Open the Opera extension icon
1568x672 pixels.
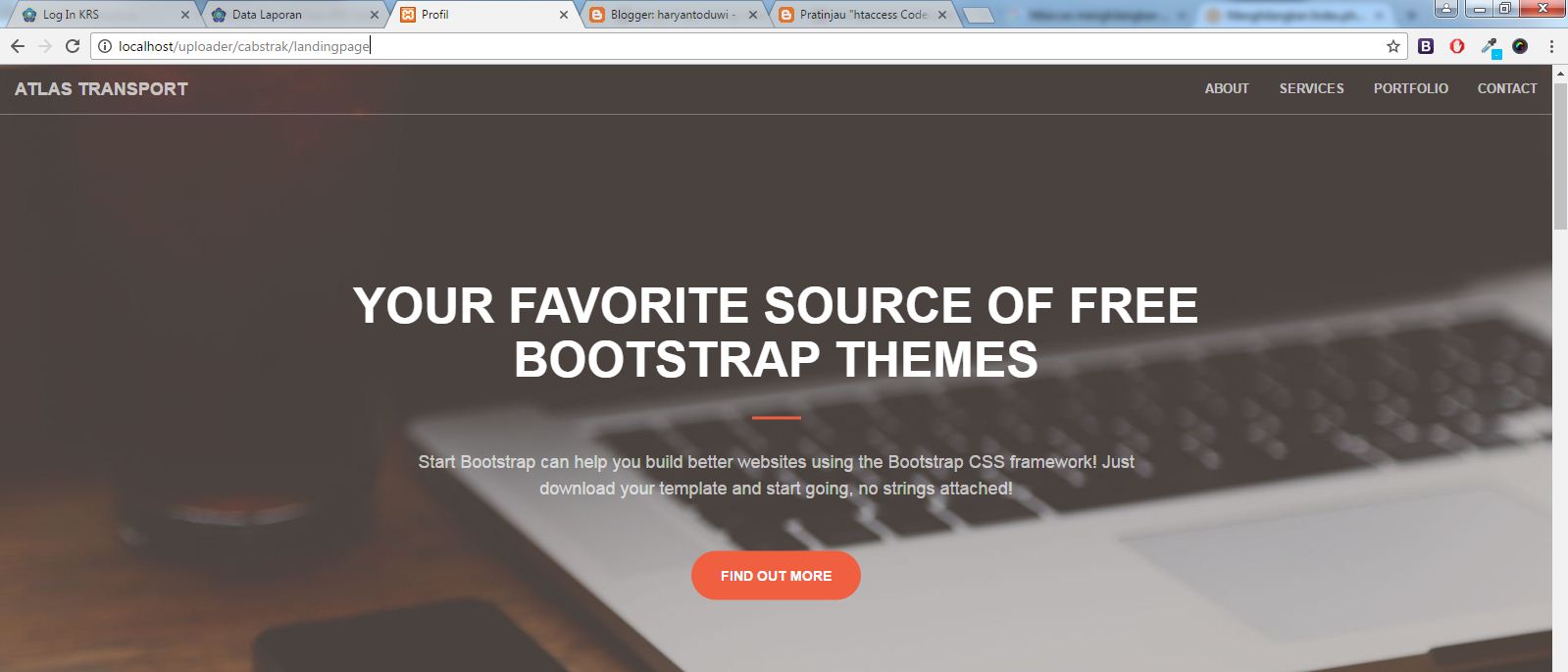[x=1457, y=46]
